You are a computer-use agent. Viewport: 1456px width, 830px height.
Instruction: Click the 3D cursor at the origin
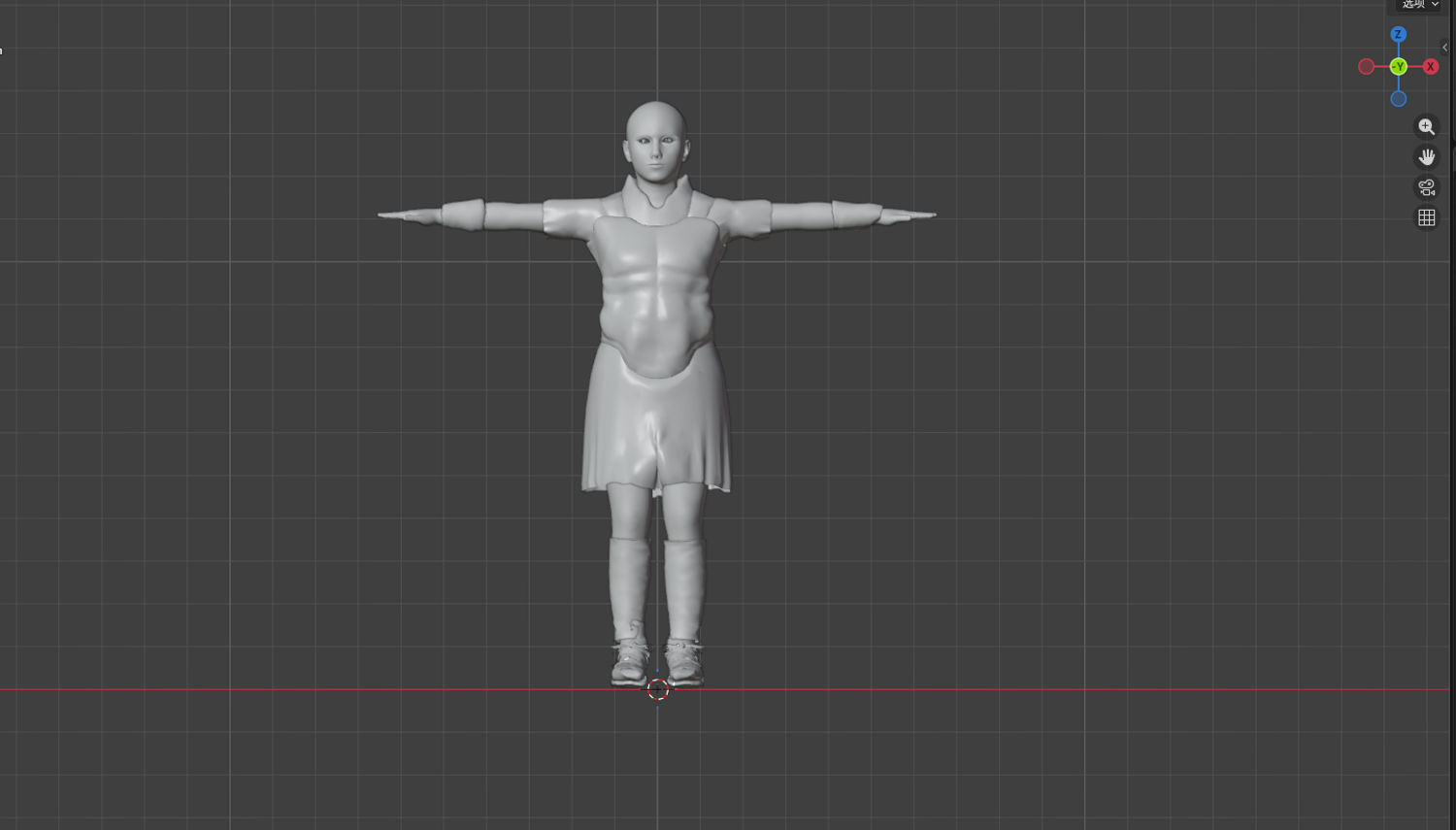coord(657,689)
